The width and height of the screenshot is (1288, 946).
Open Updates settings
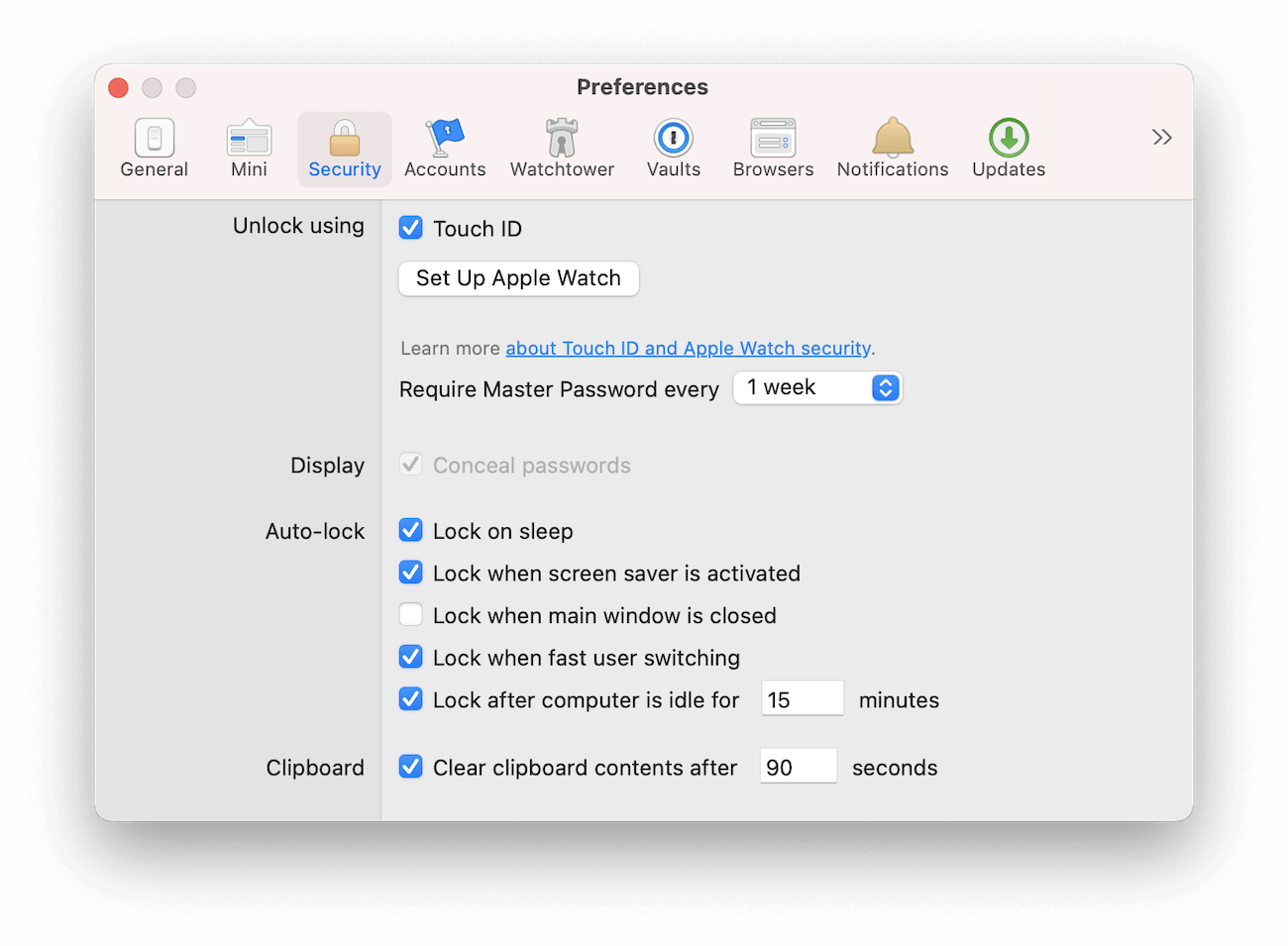pos(1008,149)
